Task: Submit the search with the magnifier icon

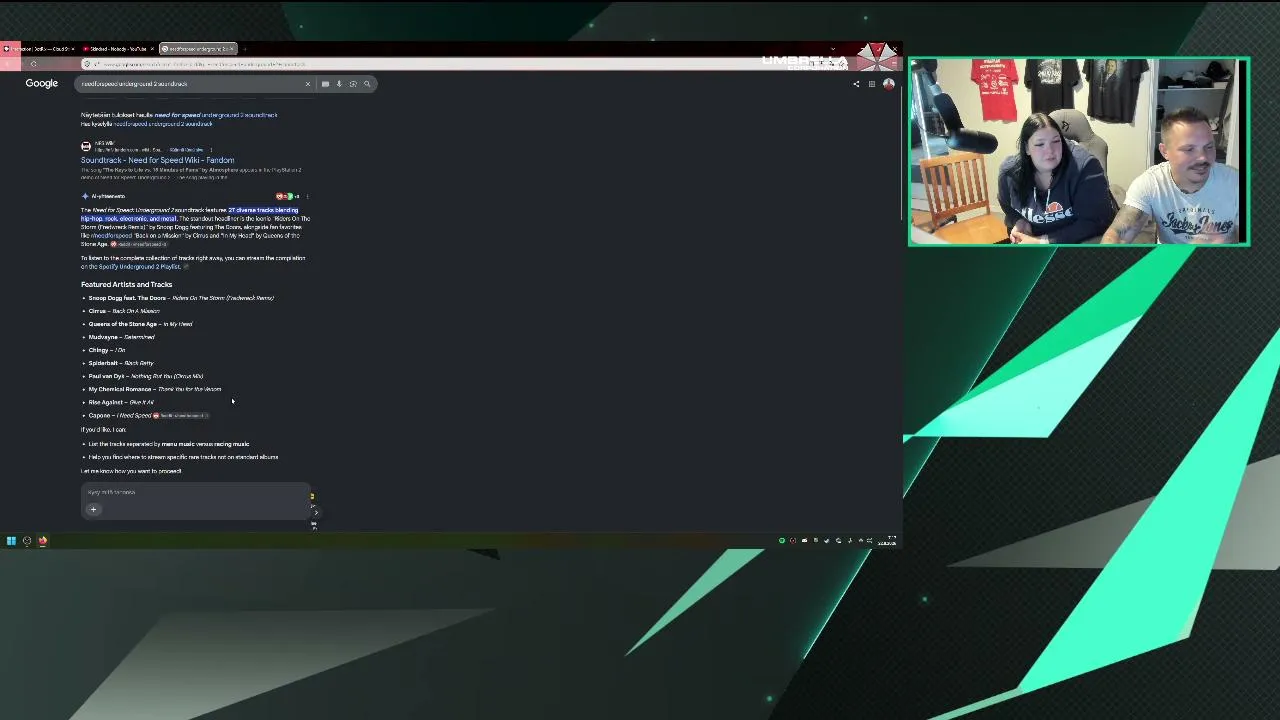Action: click(x=367, y=84)
